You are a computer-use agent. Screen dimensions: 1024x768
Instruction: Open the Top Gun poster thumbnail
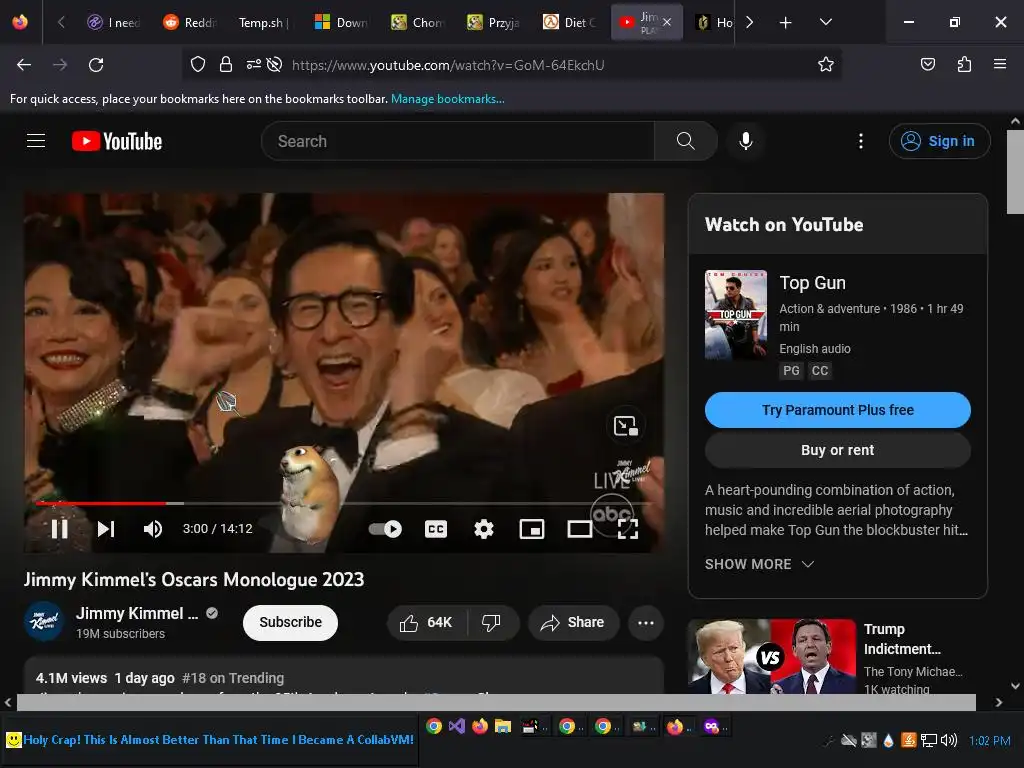(x=736, y=315)
